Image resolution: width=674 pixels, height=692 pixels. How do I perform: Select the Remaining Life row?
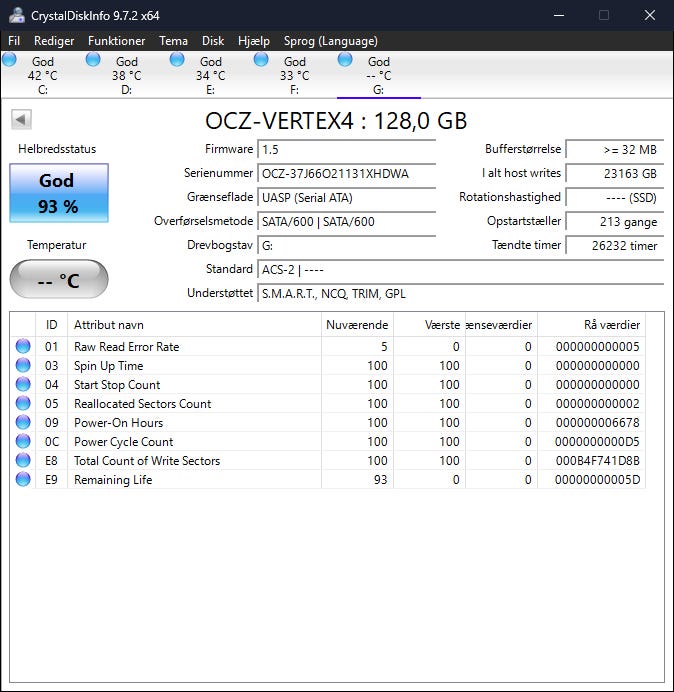pos(328,479)
